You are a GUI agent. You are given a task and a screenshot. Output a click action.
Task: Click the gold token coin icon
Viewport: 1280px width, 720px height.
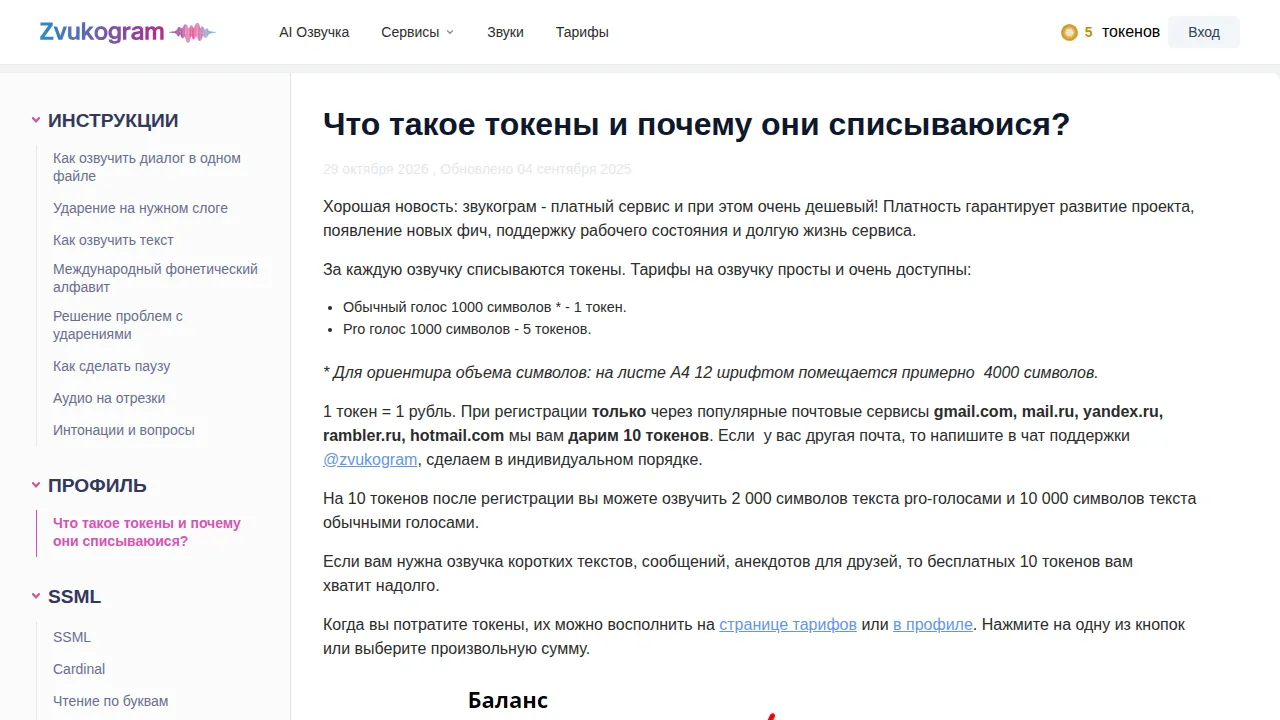[1069, 32]
